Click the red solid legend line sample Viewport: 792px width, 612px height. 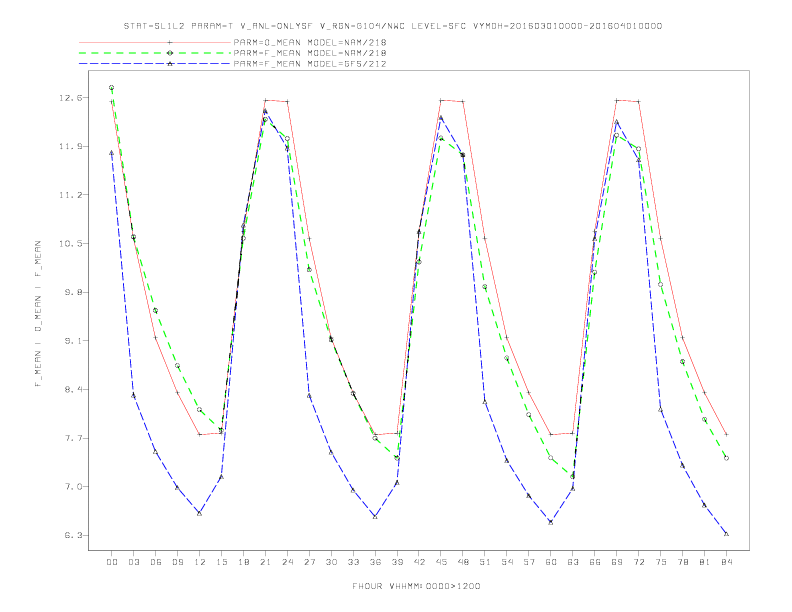click(155, 42)
